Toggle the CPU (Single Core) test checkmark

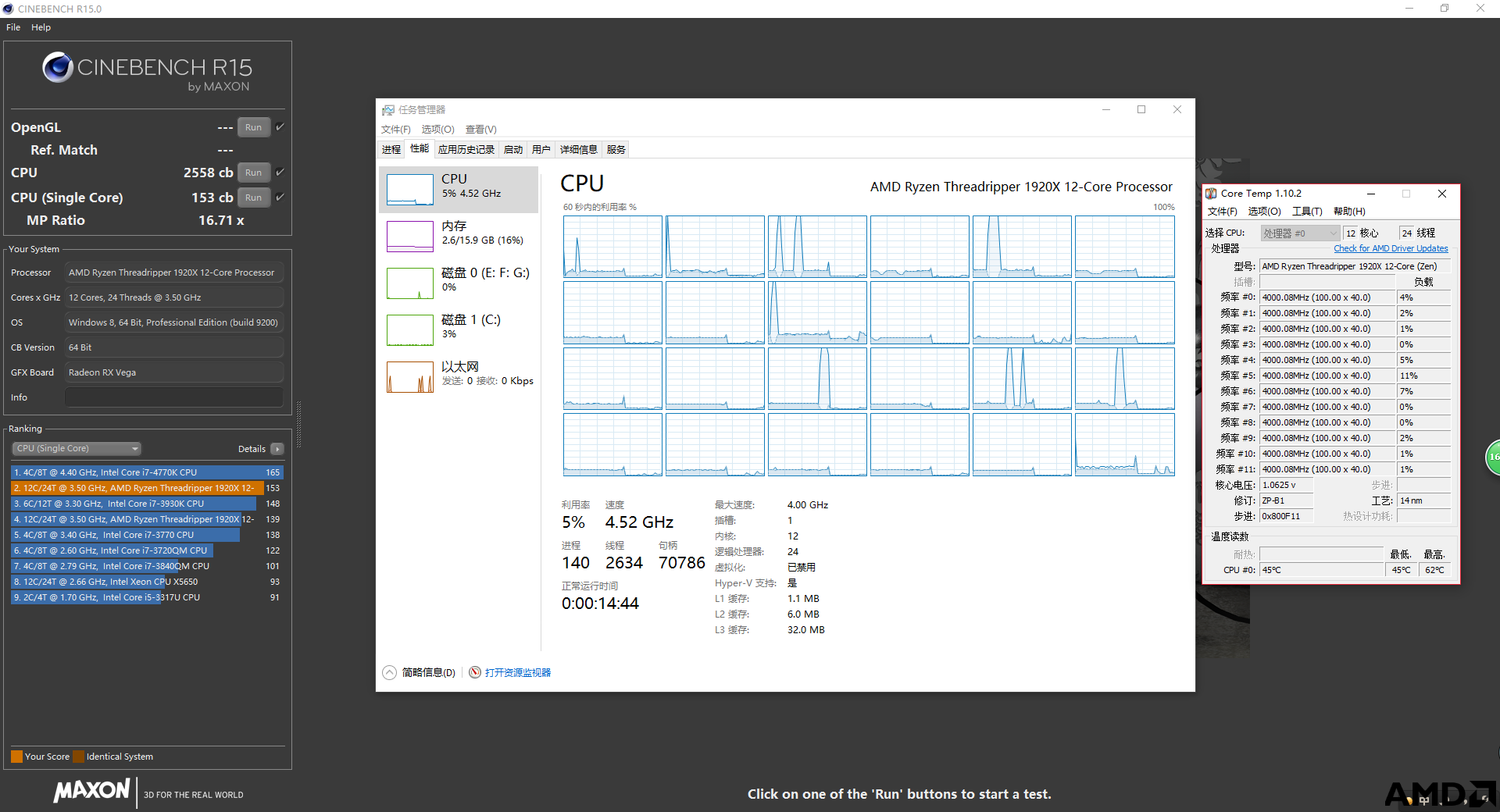(x=280, y=197)
